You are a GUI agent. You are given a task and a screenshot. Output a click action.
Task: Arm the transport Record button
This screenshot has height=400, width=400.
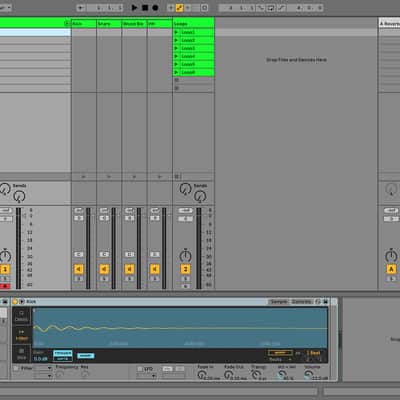155,7
